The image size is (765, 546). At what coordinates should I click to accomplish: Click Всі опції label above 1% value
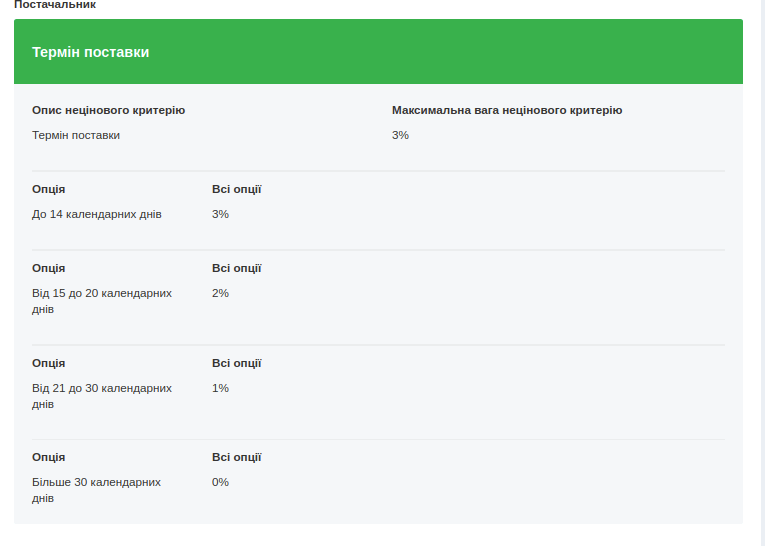[x=236, y=363]
